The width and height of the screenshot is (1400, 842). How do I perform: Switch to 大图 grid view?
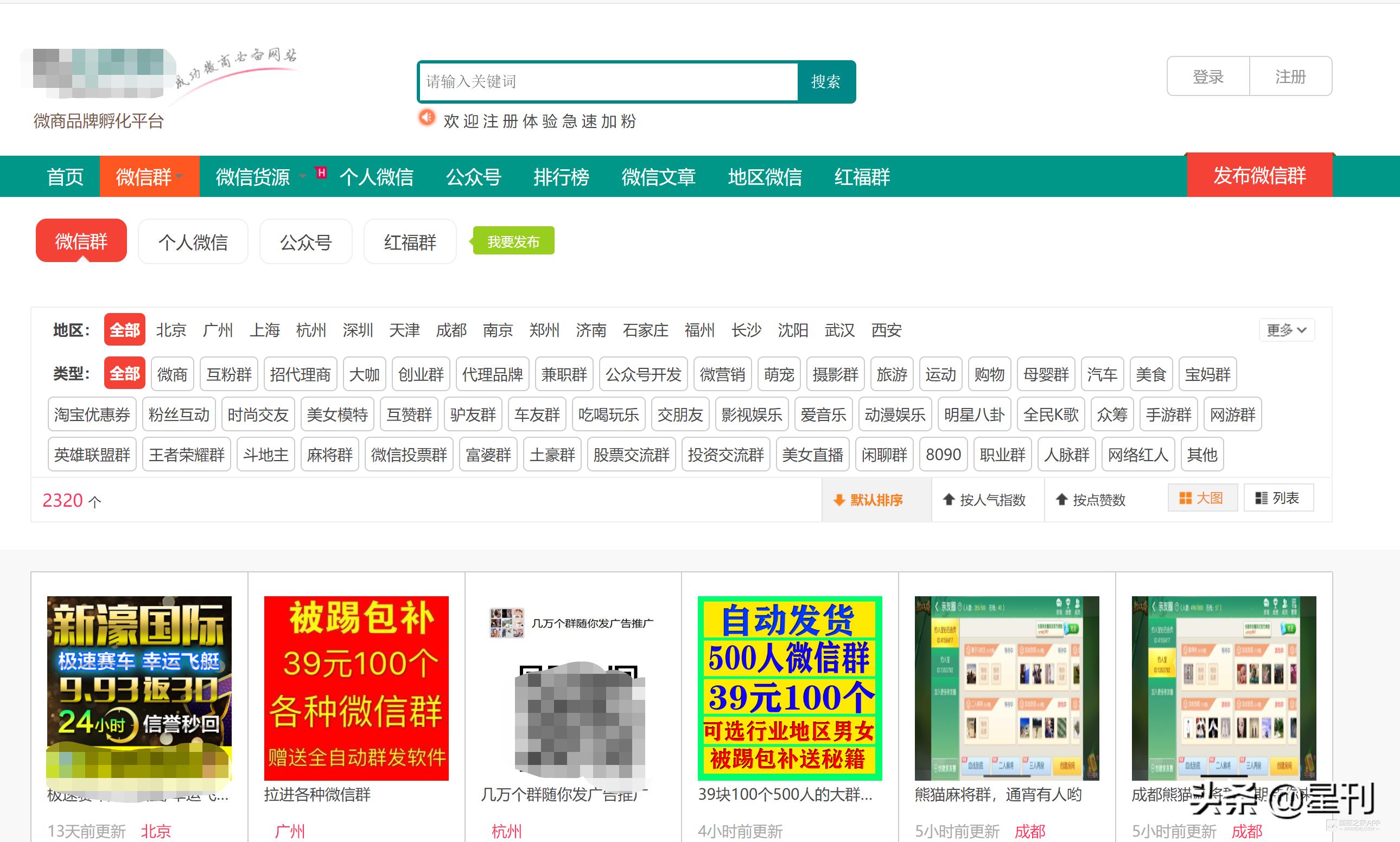1202,498
